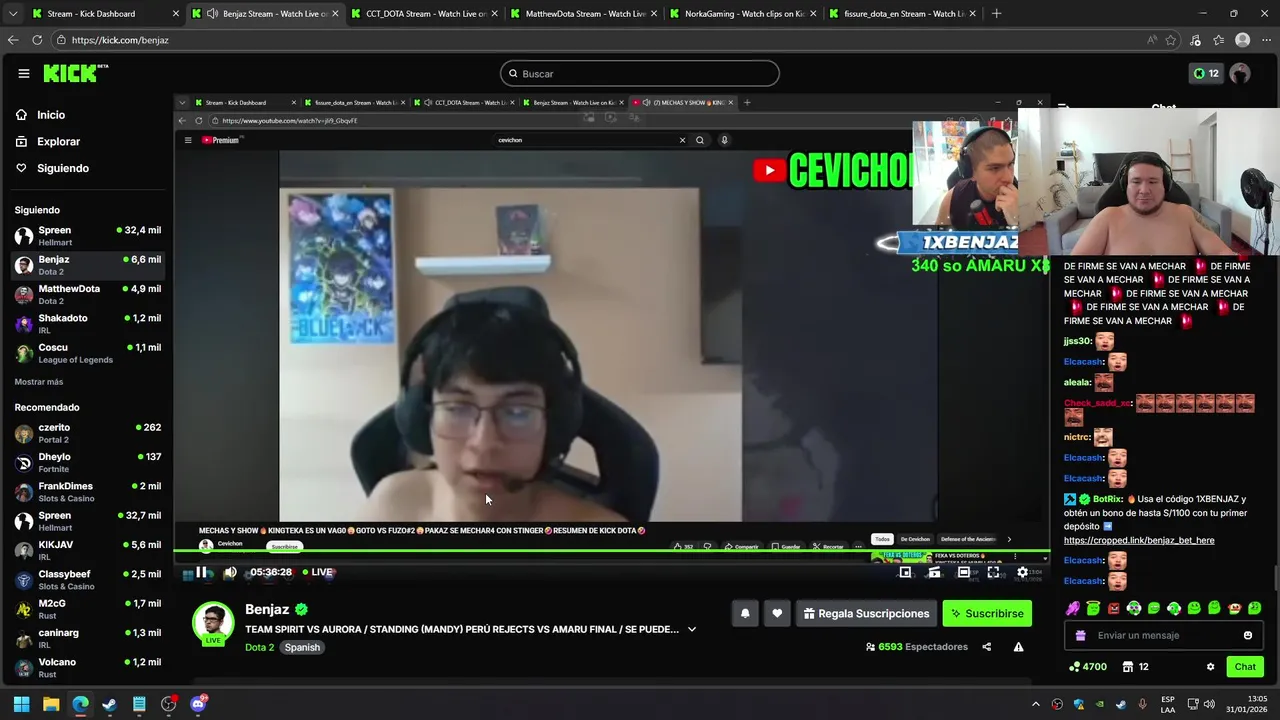The image size is (1280, 720).
Task: Open channel points 4700 balance
Action: click(x=1088, y=667)
